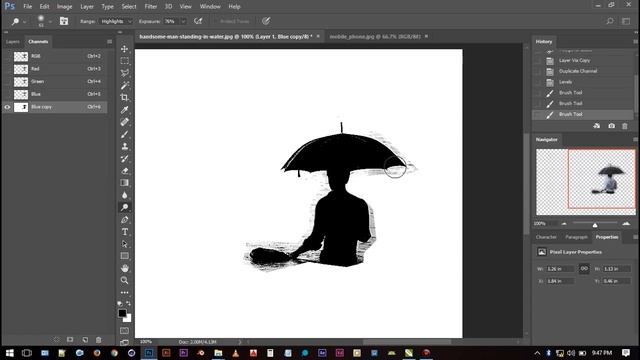The image size is (640, 360).
Task: Show the Blue channel visibility
Action: (7, 94)
